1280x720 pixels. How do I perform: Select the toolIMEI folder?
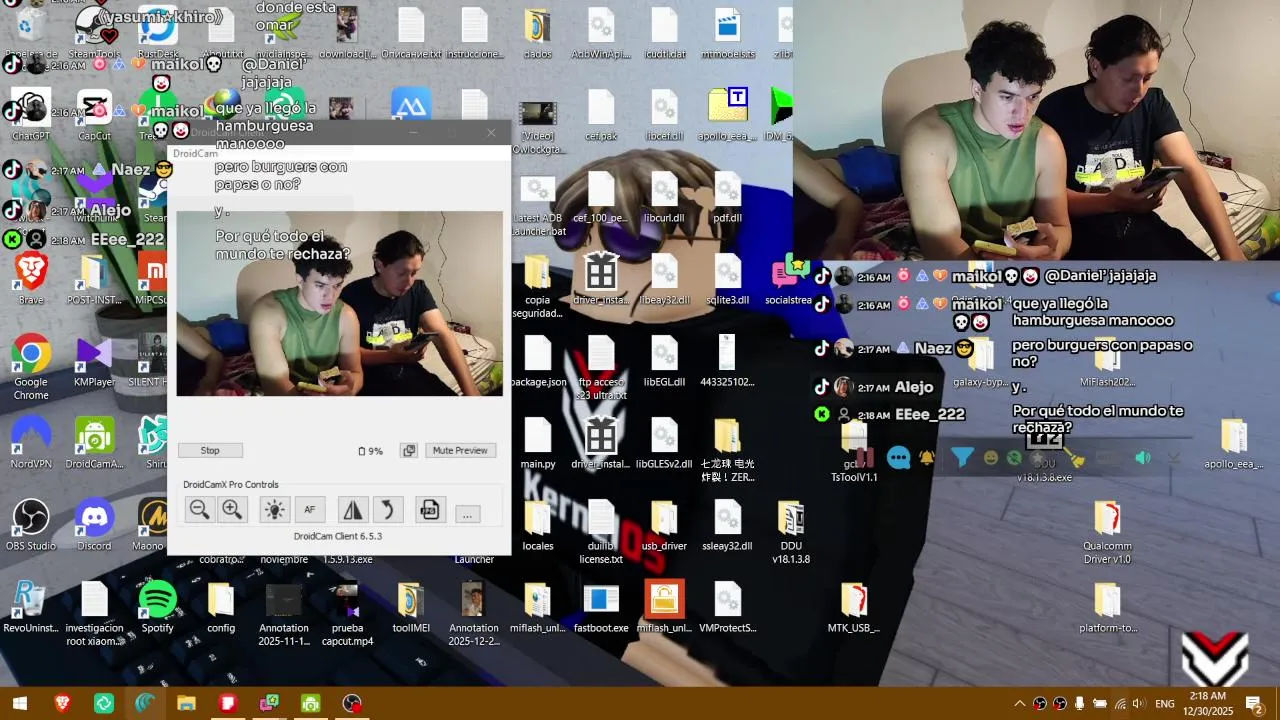click(x=411, y=607)
